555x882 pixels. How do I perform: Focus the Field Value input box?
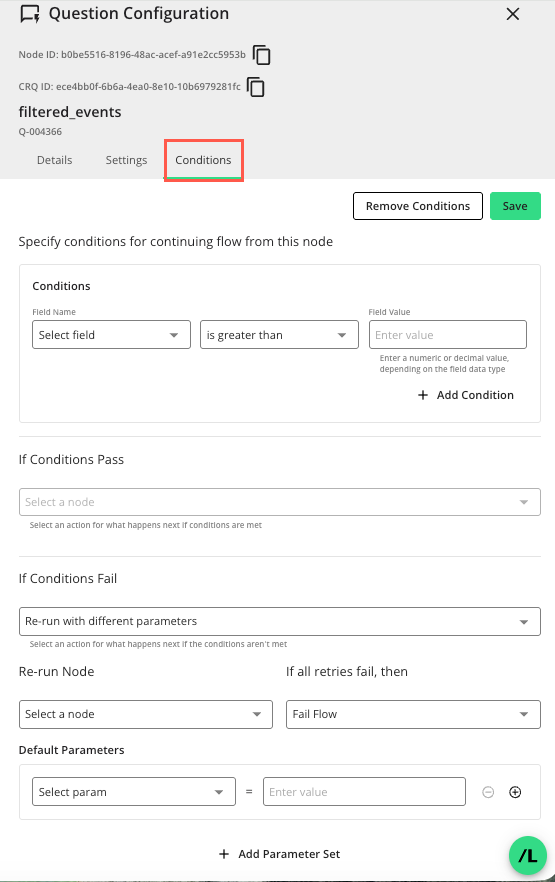(448, 335)
